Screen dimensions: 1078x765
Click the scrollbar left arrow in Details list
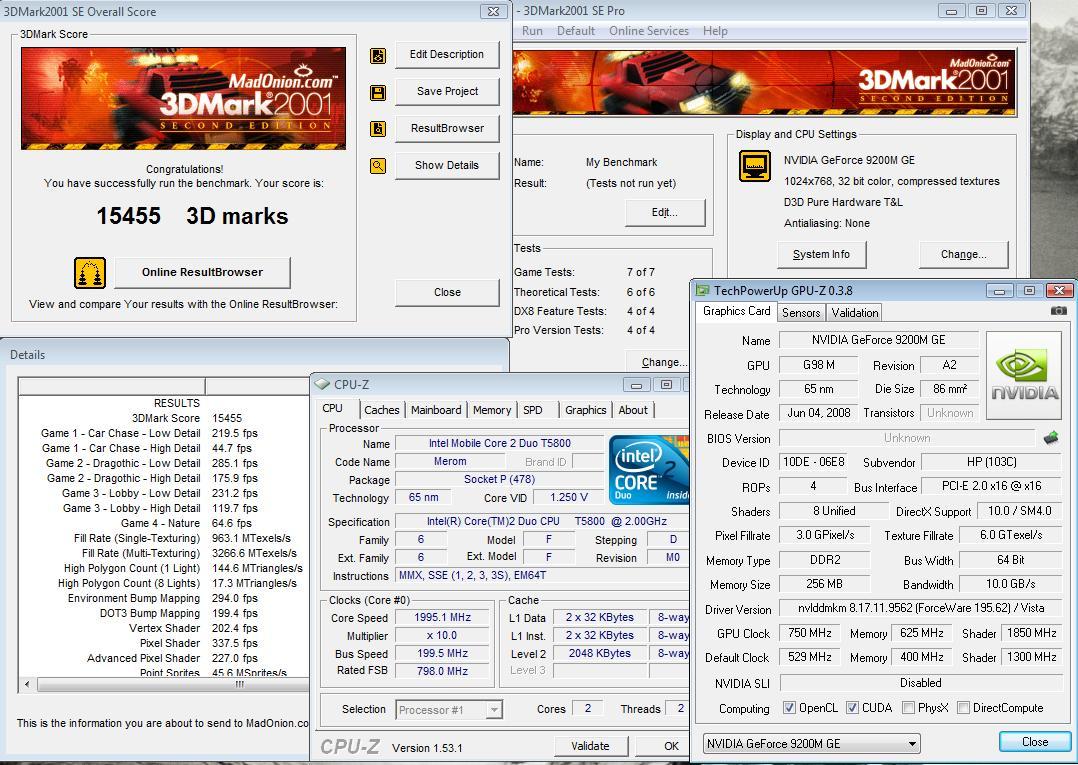27,685
